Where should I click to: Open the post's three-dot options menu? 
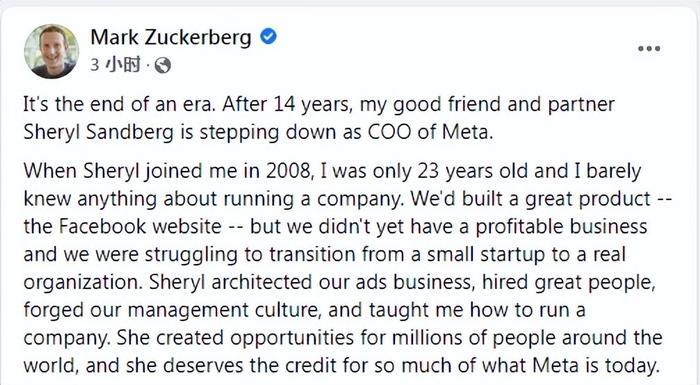(x=649, y=49)
